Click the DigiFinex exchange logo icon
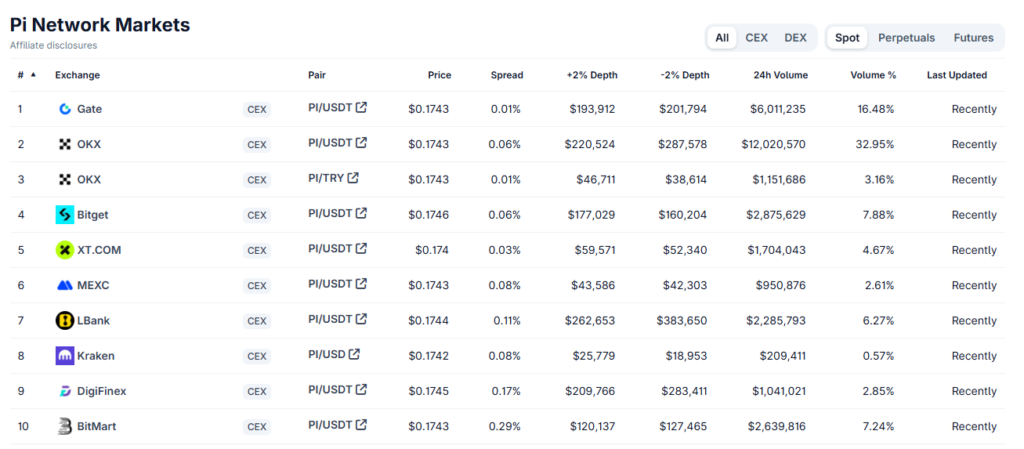Viewport: 1024px width, 449px height. pos(65,391)
